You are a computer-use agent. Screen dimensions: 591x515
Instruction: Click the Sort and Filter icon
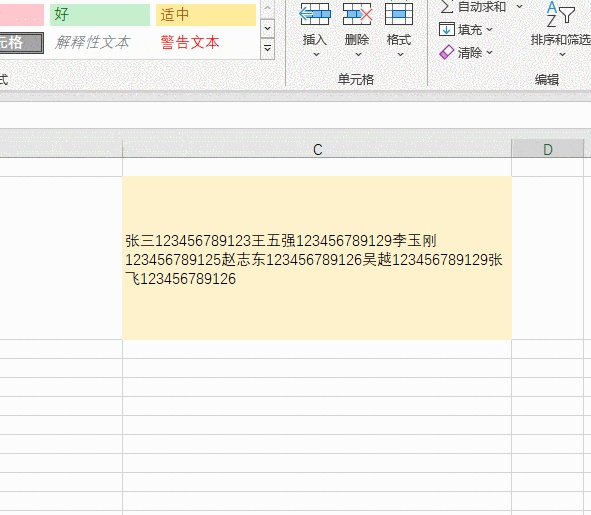pos(560,14)
